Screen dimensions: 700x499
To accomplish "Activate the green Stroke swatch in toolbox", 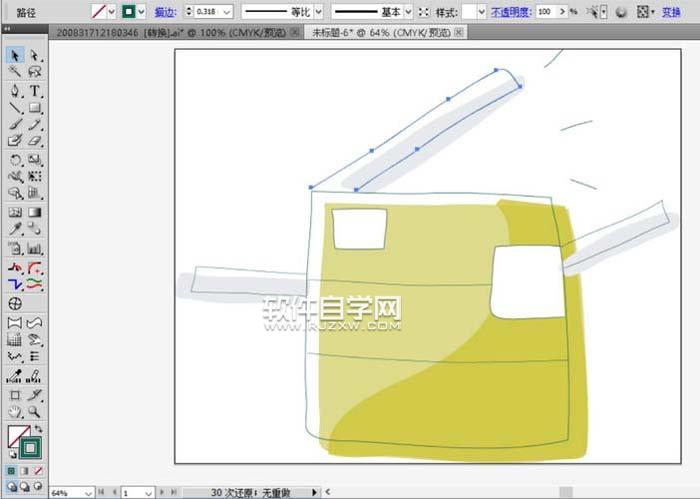I will coord(30,448).
